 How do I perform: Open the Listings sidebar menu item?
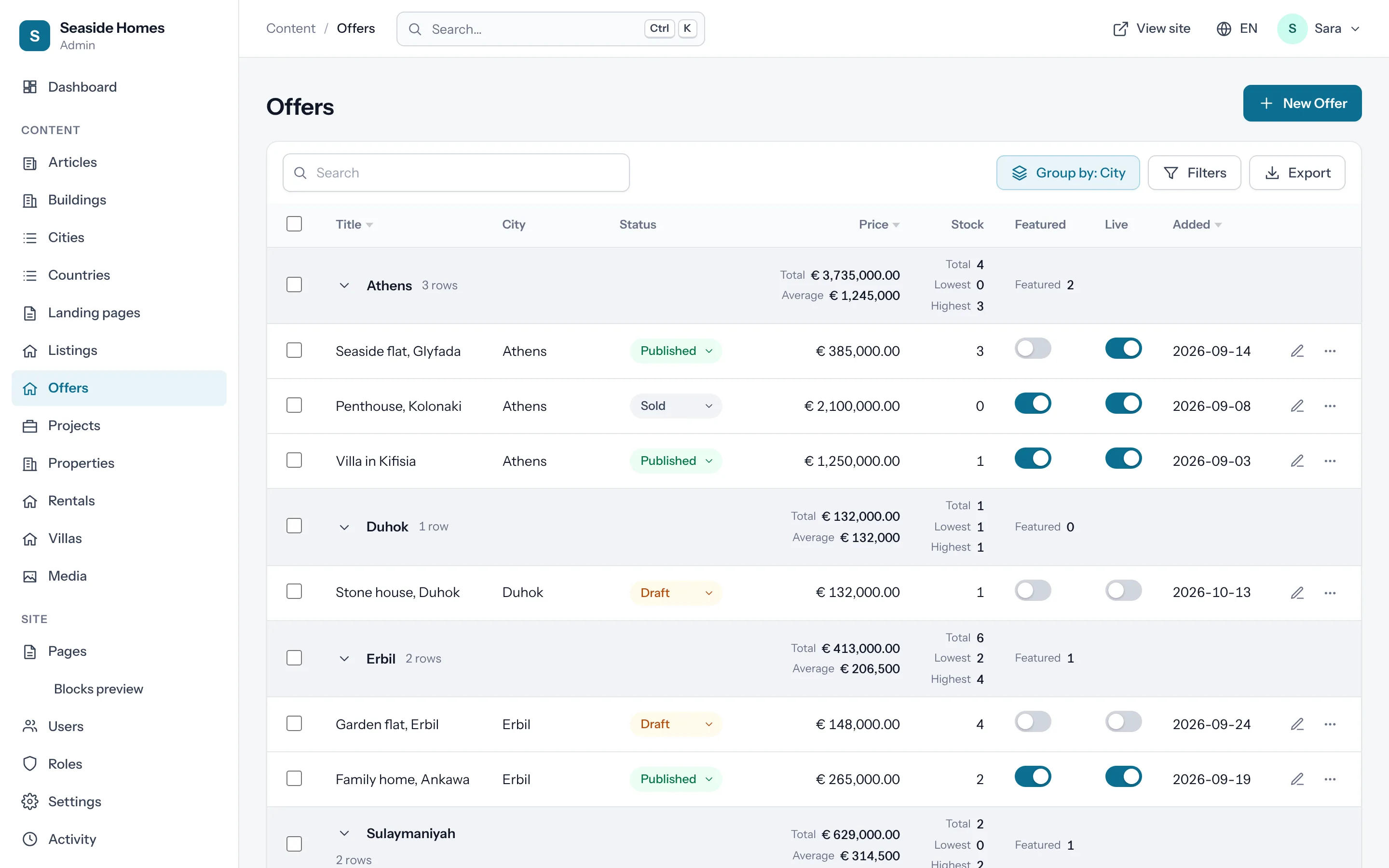pos(119,350)
